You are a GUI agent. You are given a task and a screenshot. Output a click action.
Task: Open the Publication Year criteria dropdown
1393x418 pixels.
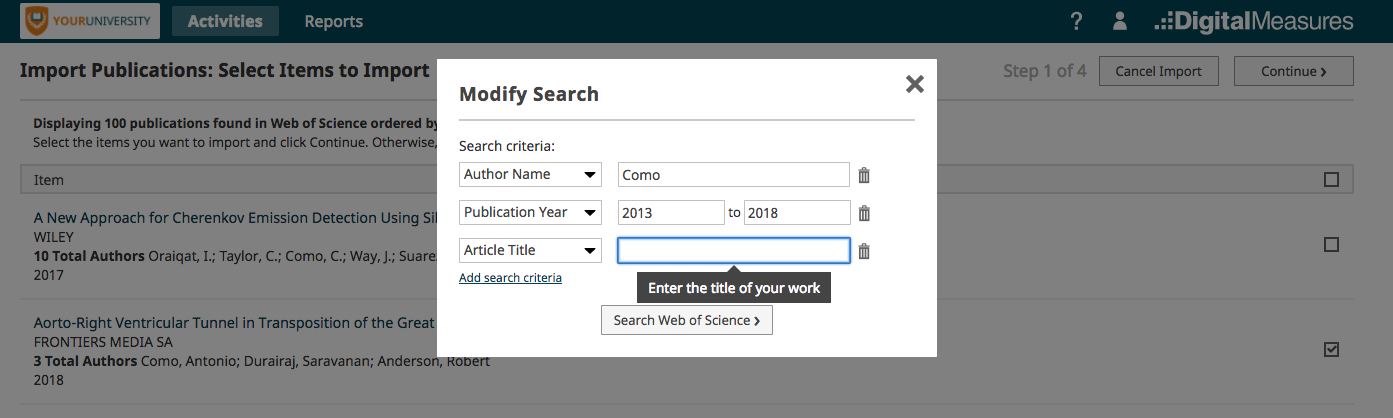tap(530, 213)
